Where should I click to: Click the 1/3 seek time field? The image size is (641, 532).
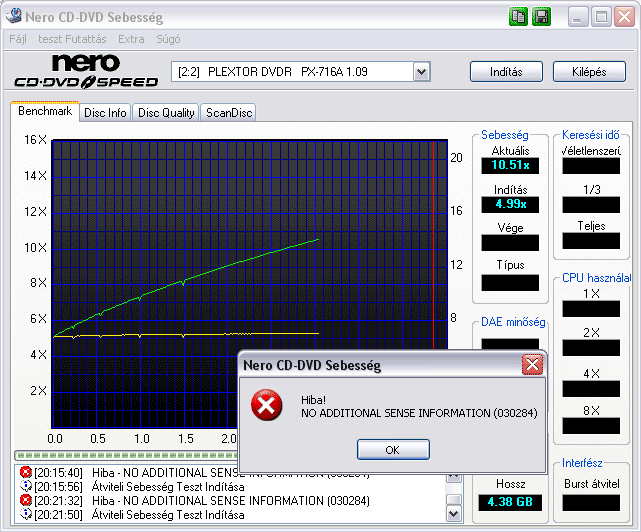click(x=591, y=205)
